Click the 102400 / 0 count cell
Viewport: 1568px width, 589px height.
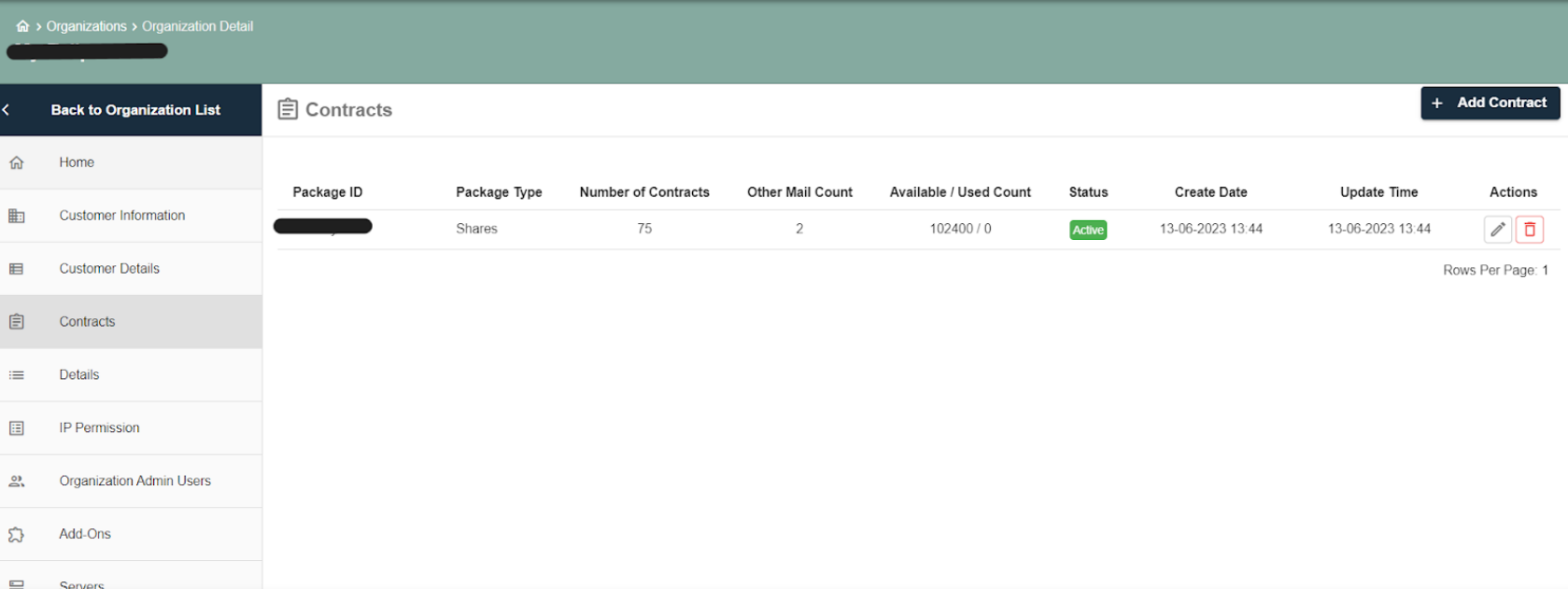(960, 229)
